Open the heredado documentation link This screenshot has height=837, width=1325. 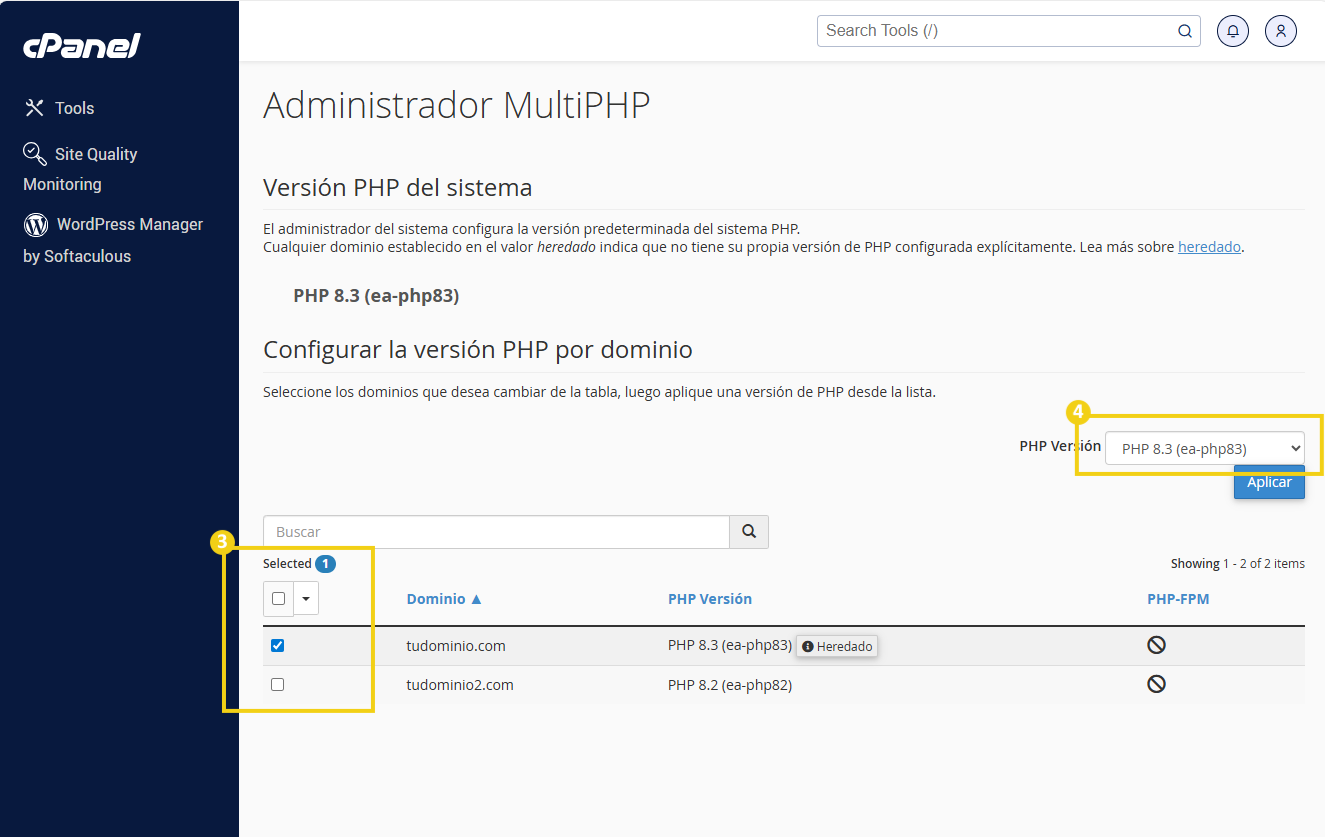1209,246
